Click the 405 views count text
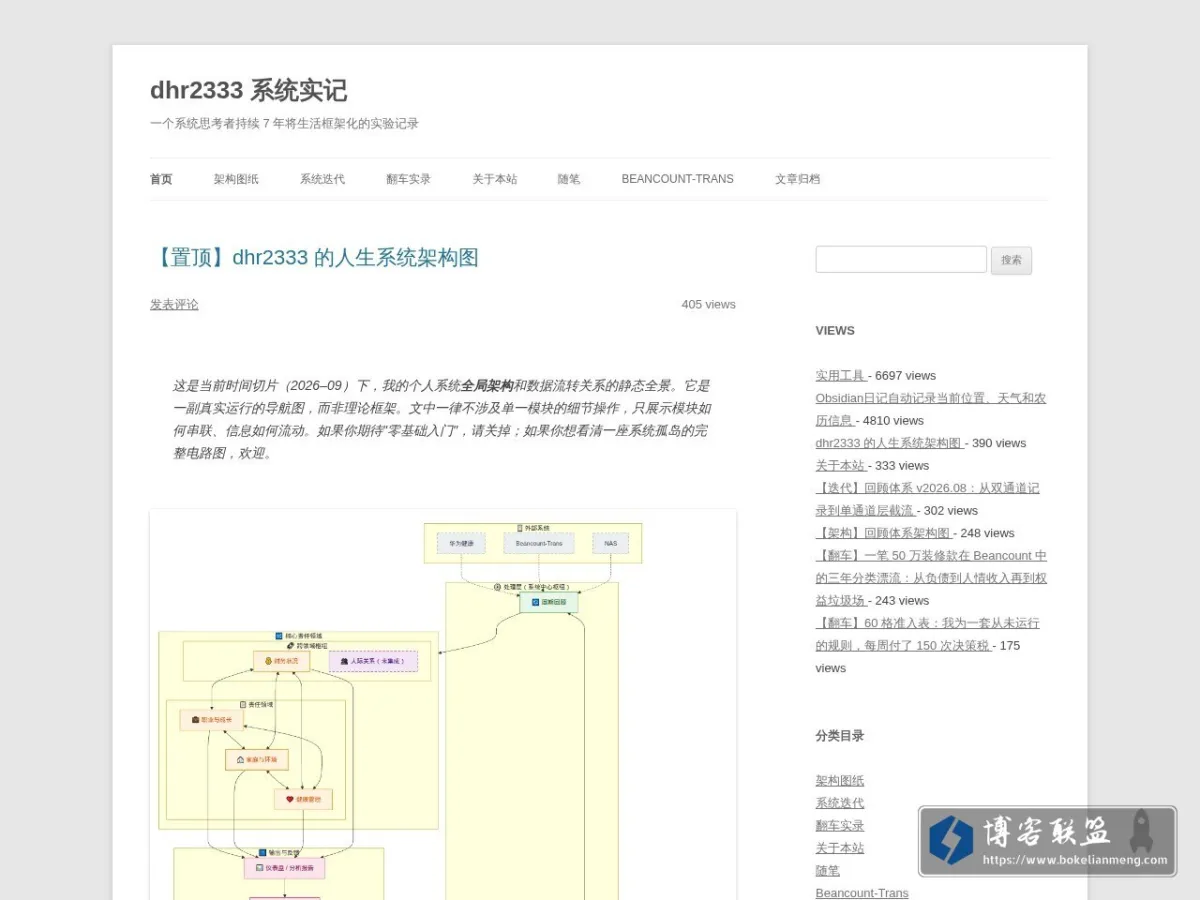The image size is (1200, 900). (708, 304)
